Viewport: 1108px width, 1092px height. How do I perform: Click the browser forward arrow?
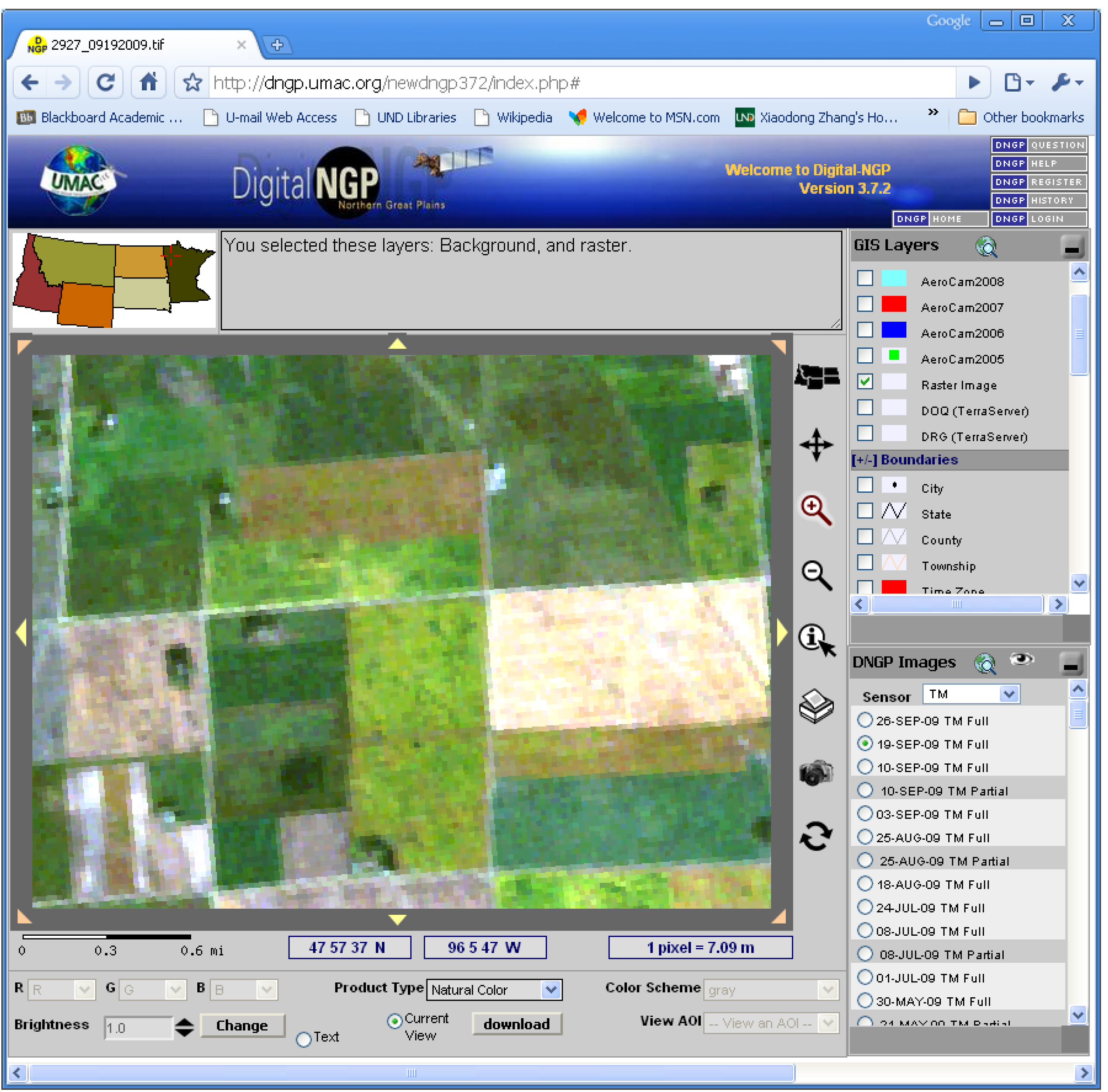tap(63, 83)
